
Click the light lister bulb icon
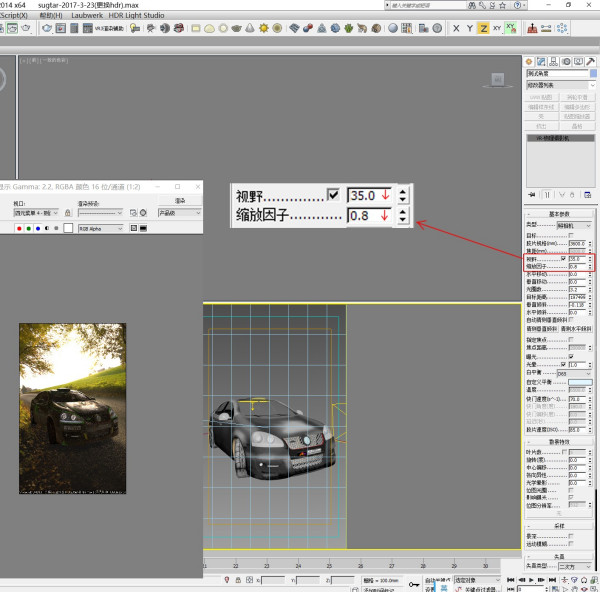135,28
